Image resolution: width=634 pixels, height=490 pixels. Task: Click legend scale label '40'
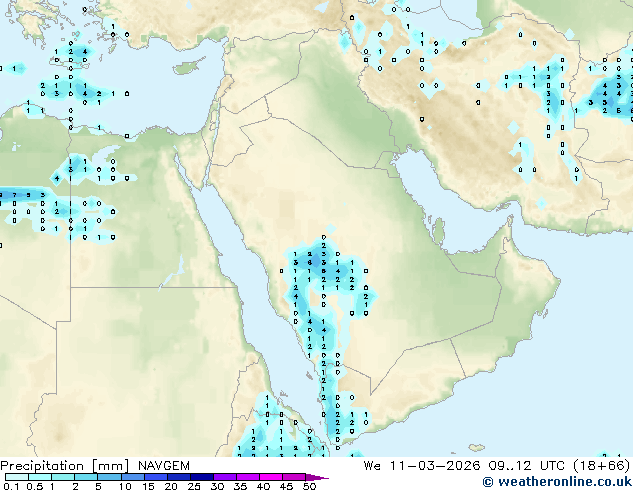263,486
